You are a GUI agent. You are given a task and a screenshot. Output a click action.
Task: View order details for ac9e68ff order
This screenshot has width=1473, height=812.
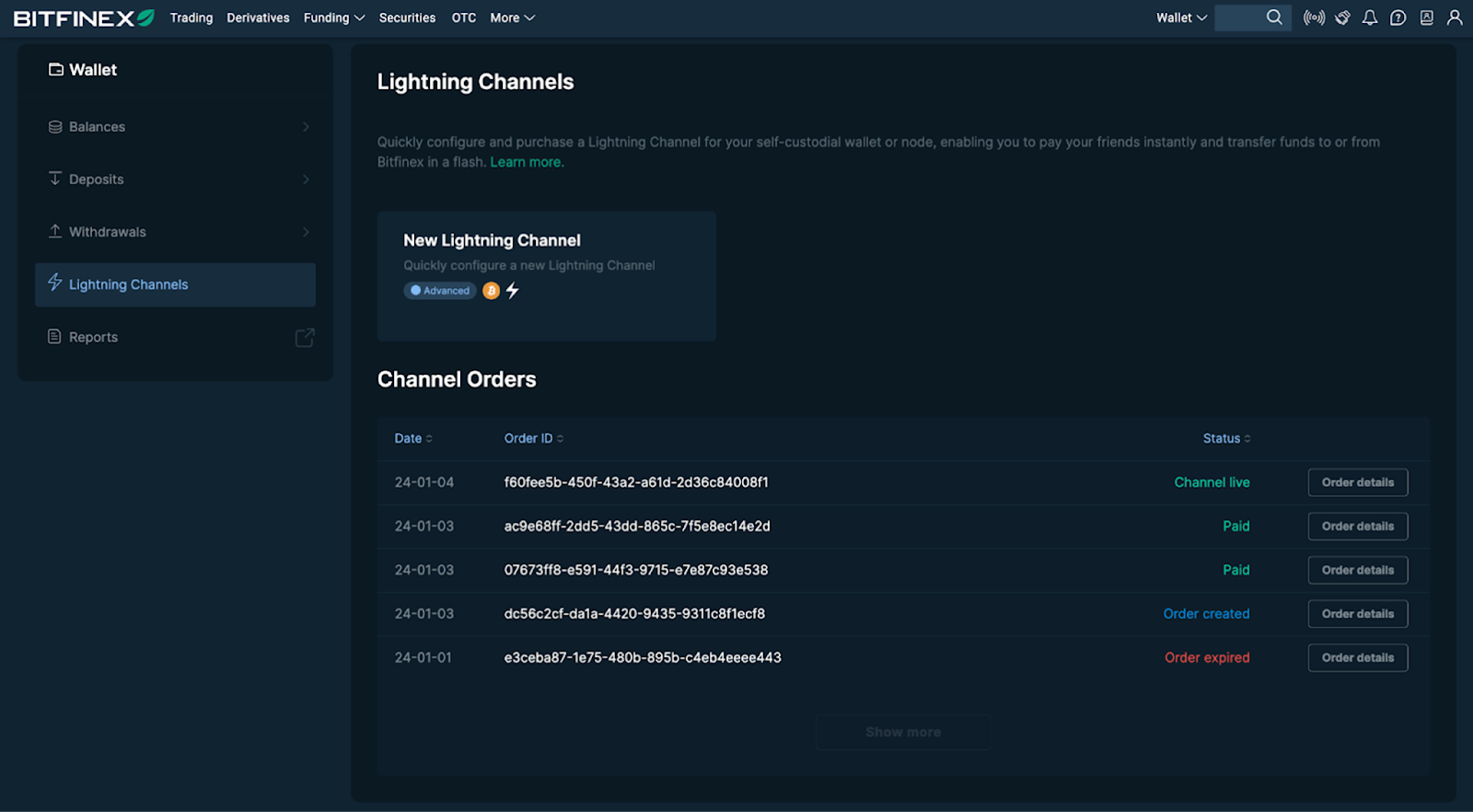[x=1358, y=527]
